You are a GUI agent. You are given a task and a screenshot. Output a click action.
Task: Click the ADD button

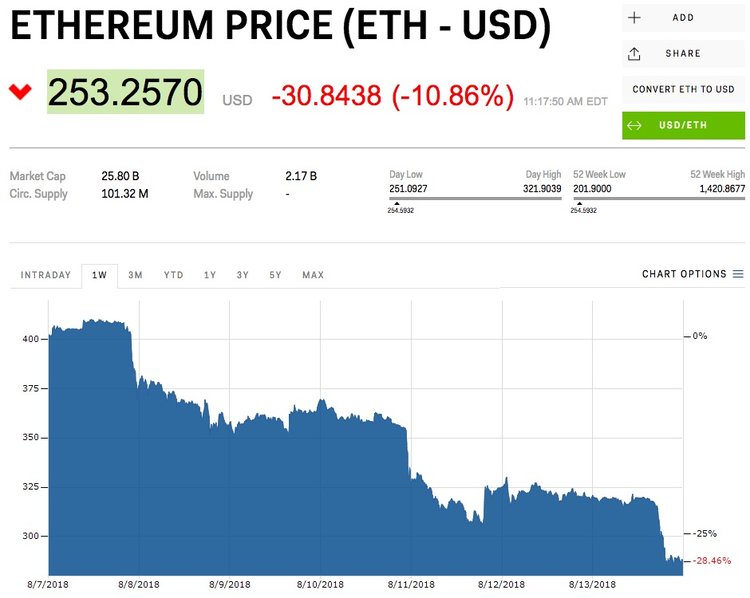pos(684,18)
